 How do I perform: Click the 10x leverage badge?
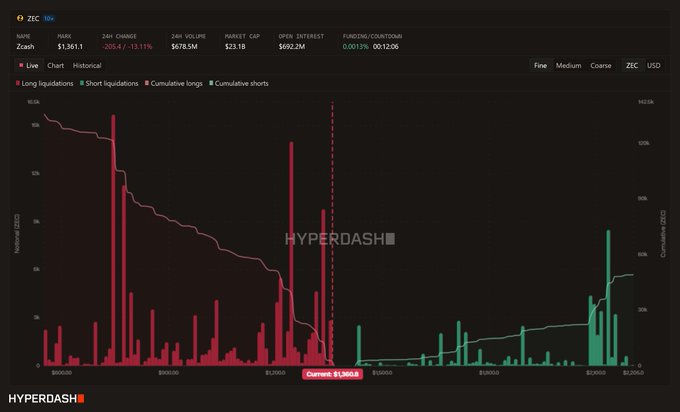(x=49, y=19)
